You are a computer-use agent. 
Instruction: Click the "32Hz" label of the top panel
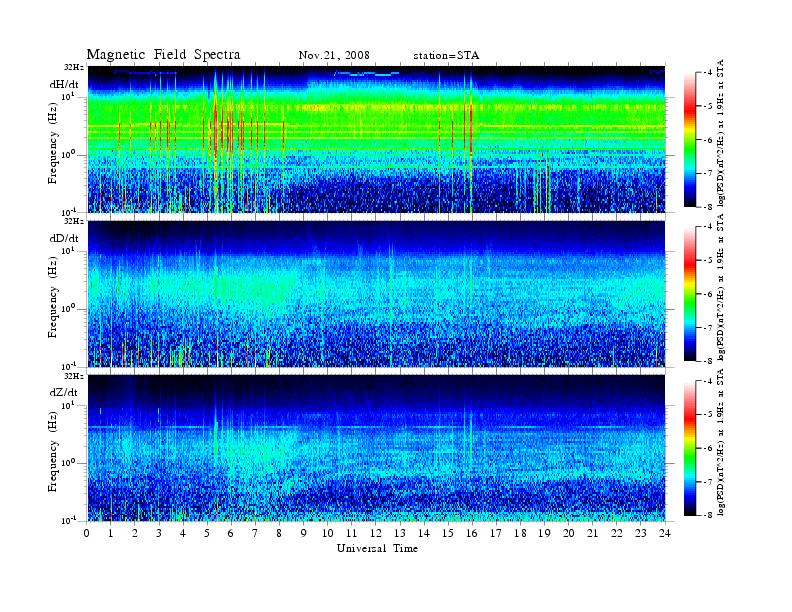click(x=74, y=67)
